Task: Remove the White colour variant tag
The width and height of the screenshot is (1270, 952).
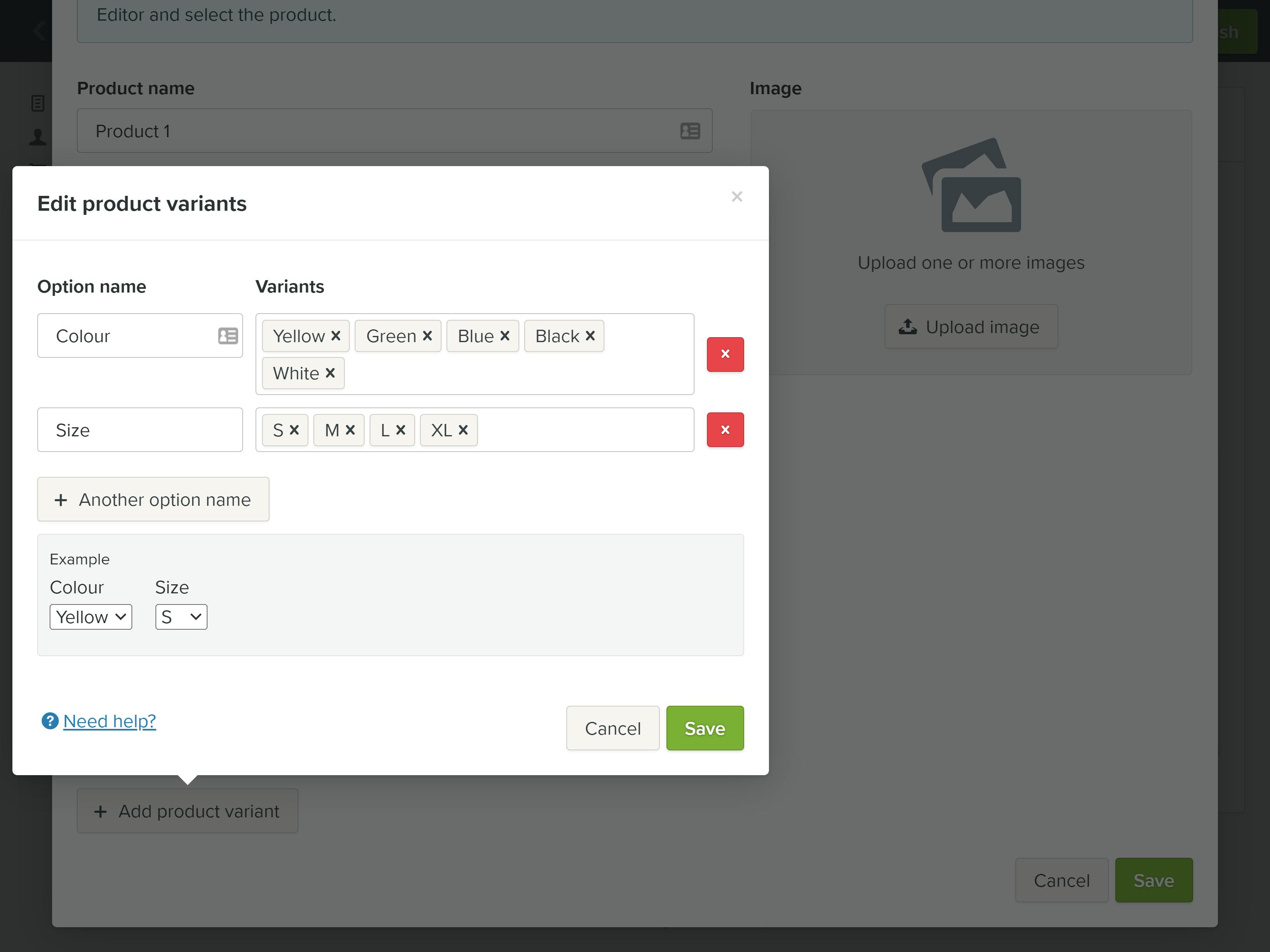Action: tap(330, 373)
